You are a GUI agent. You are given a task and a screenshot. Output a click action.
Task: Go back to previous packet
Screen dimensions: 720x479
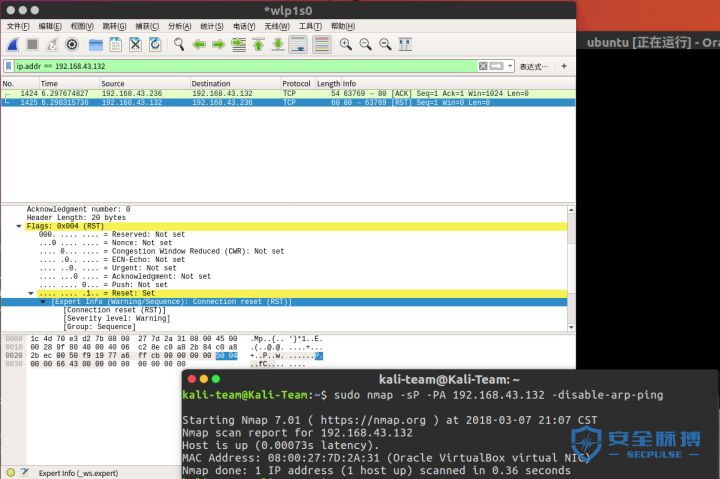[x=199, y=45]
